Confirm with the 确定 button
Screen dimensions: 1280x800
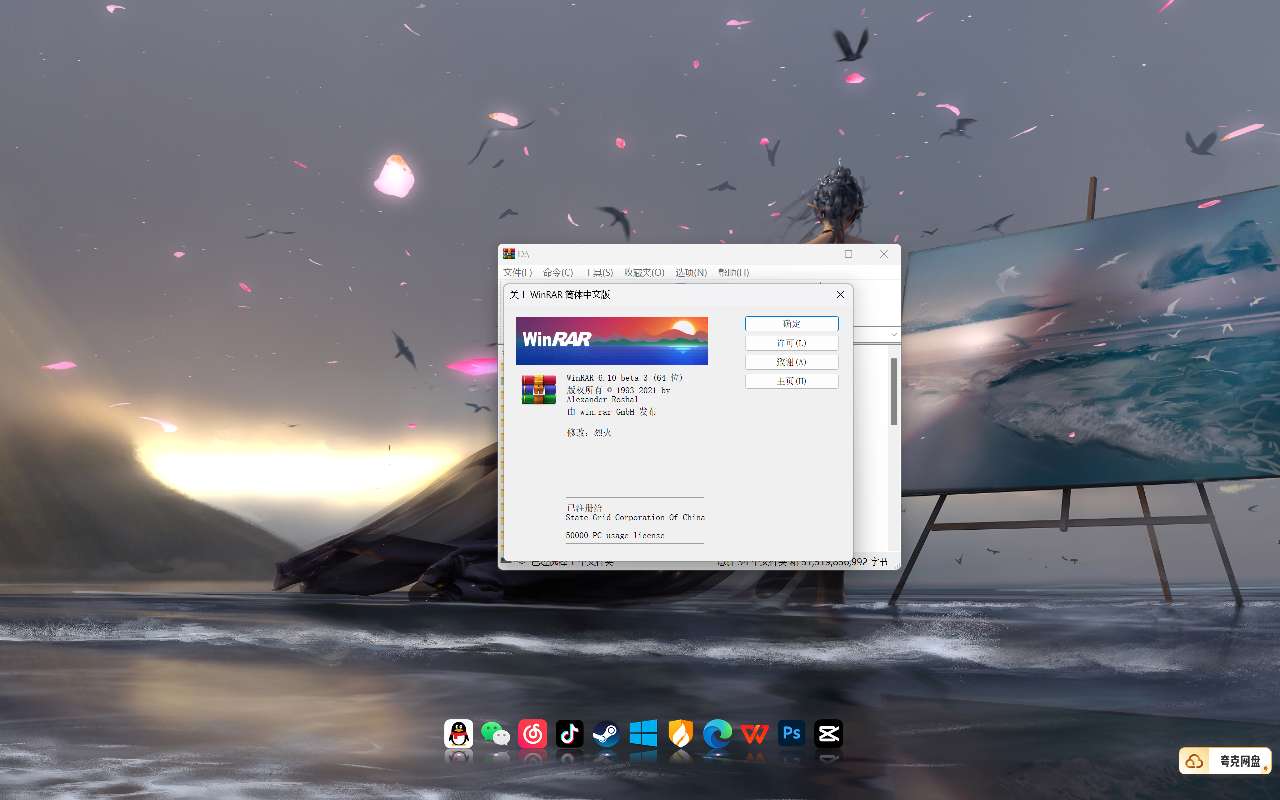point(792,324)
